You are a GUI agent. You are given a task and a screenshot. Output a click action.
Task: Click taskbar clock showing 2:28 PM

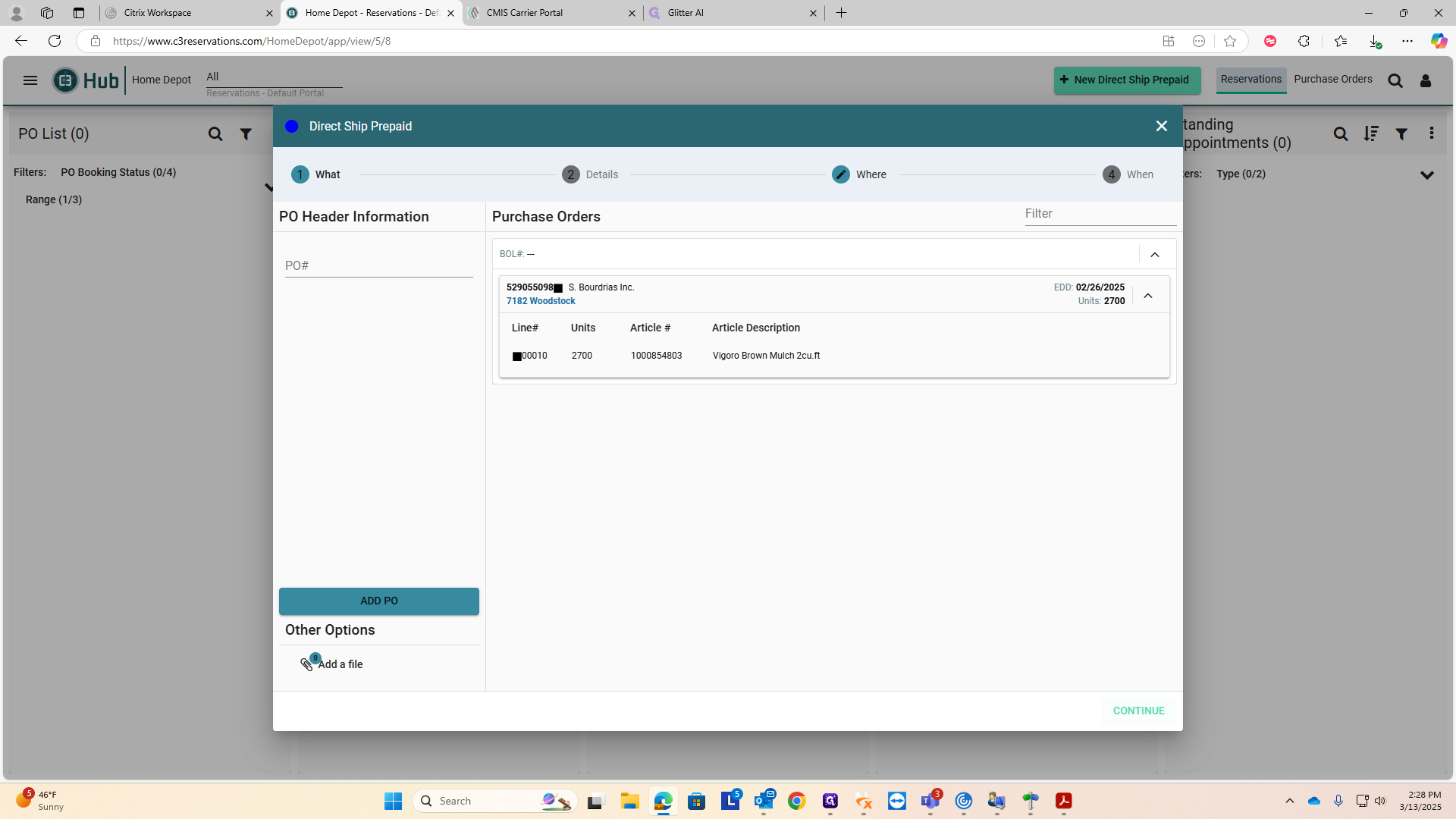(1420, 801)
